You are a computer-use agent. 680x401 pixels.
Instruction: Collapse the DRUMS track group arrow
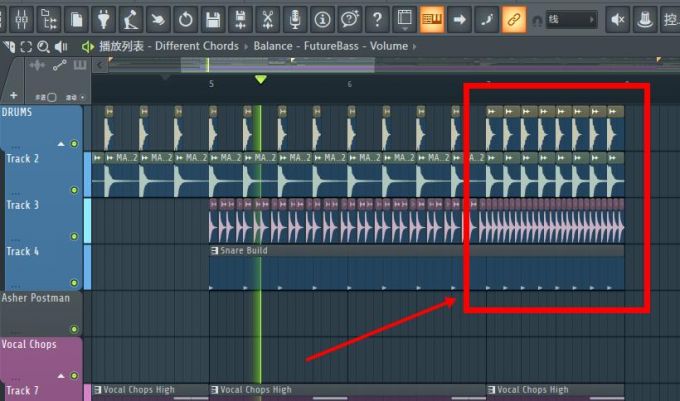click(x=61, y=144)
